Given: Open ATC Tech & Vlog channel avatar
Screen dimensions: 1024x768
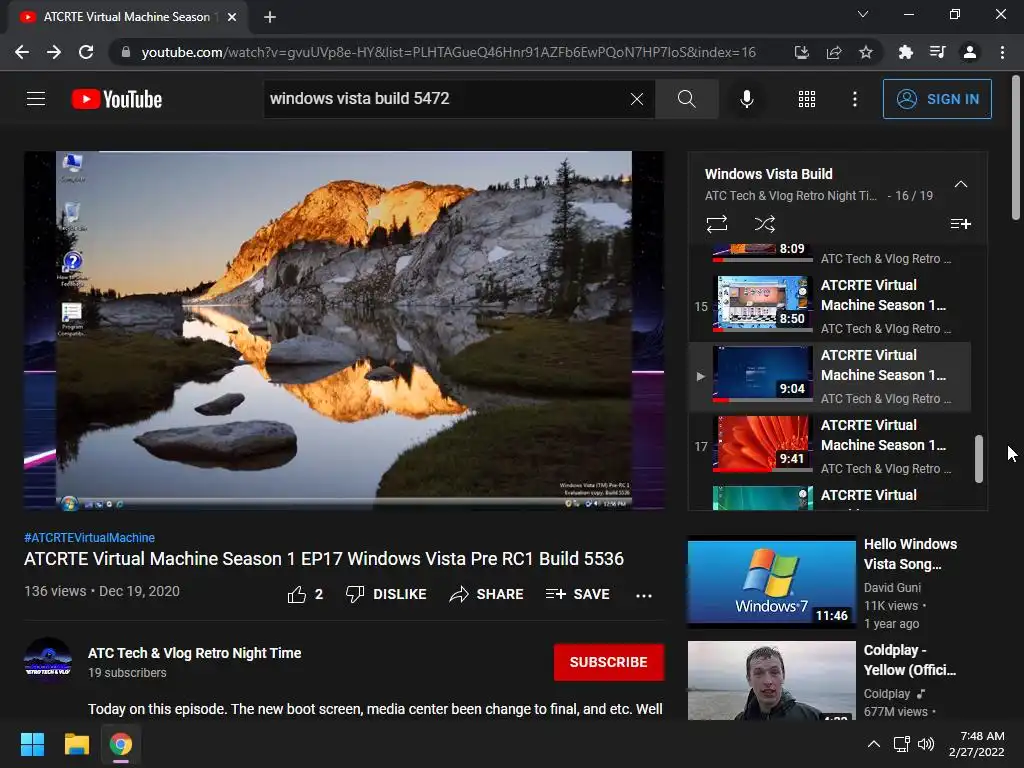Looking at the screenshot, I should [48, 660].
